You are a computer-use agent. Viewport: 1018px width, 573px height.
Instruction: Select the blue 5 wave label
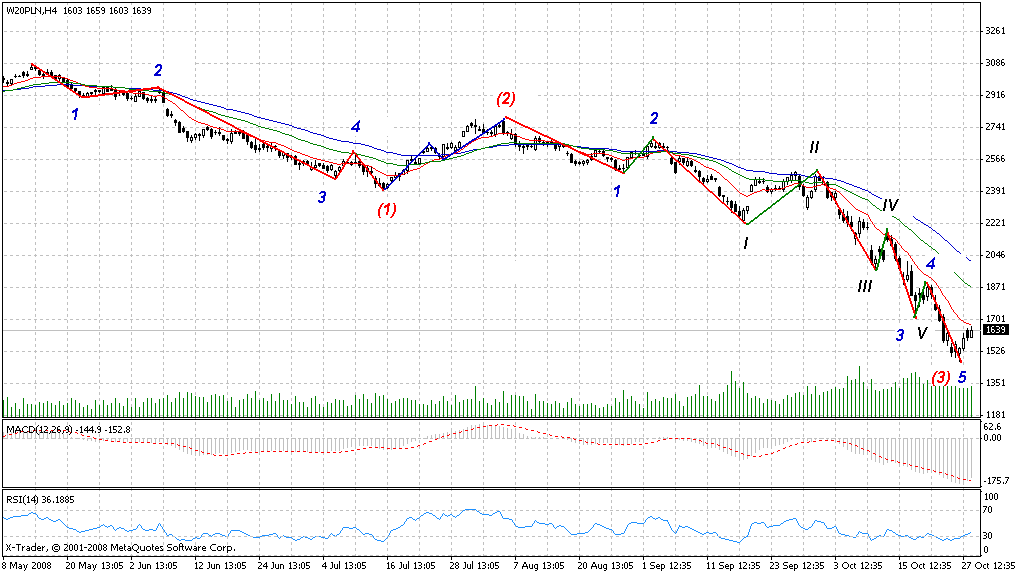click(962, 377)
